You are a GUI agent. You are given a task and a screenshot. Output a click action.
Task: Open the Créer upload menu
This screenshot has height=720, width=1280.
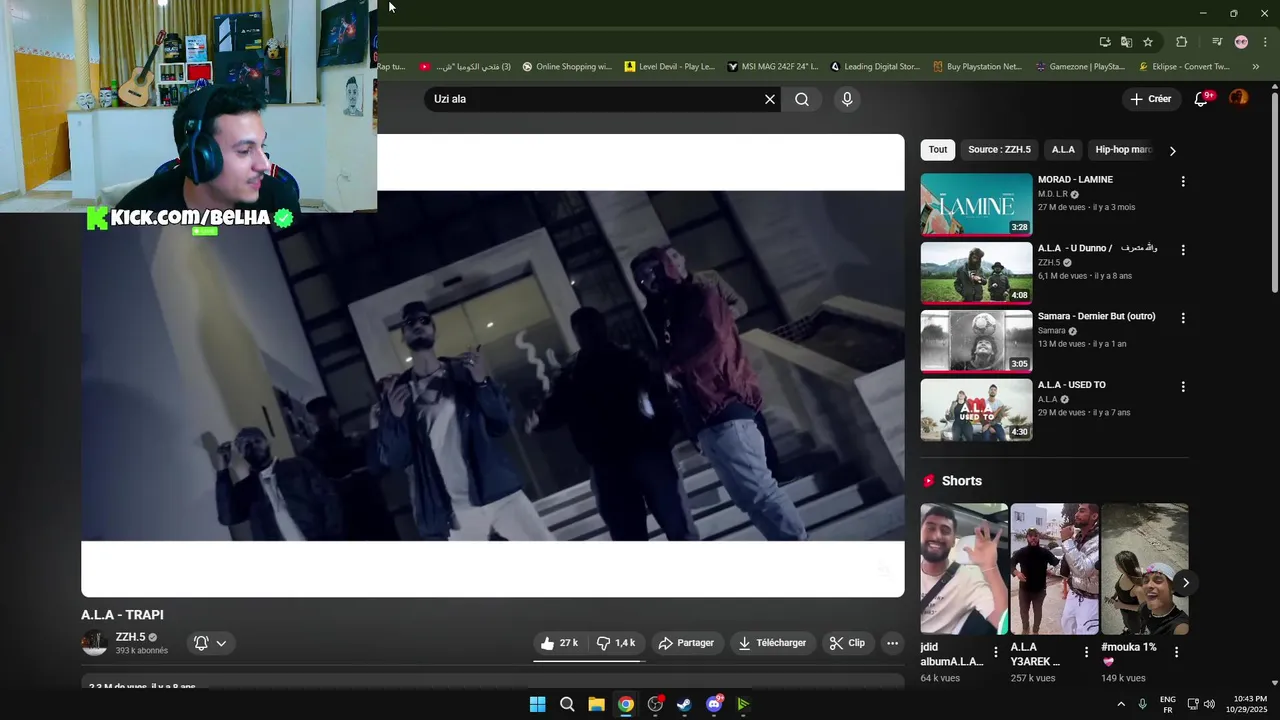1150,99
